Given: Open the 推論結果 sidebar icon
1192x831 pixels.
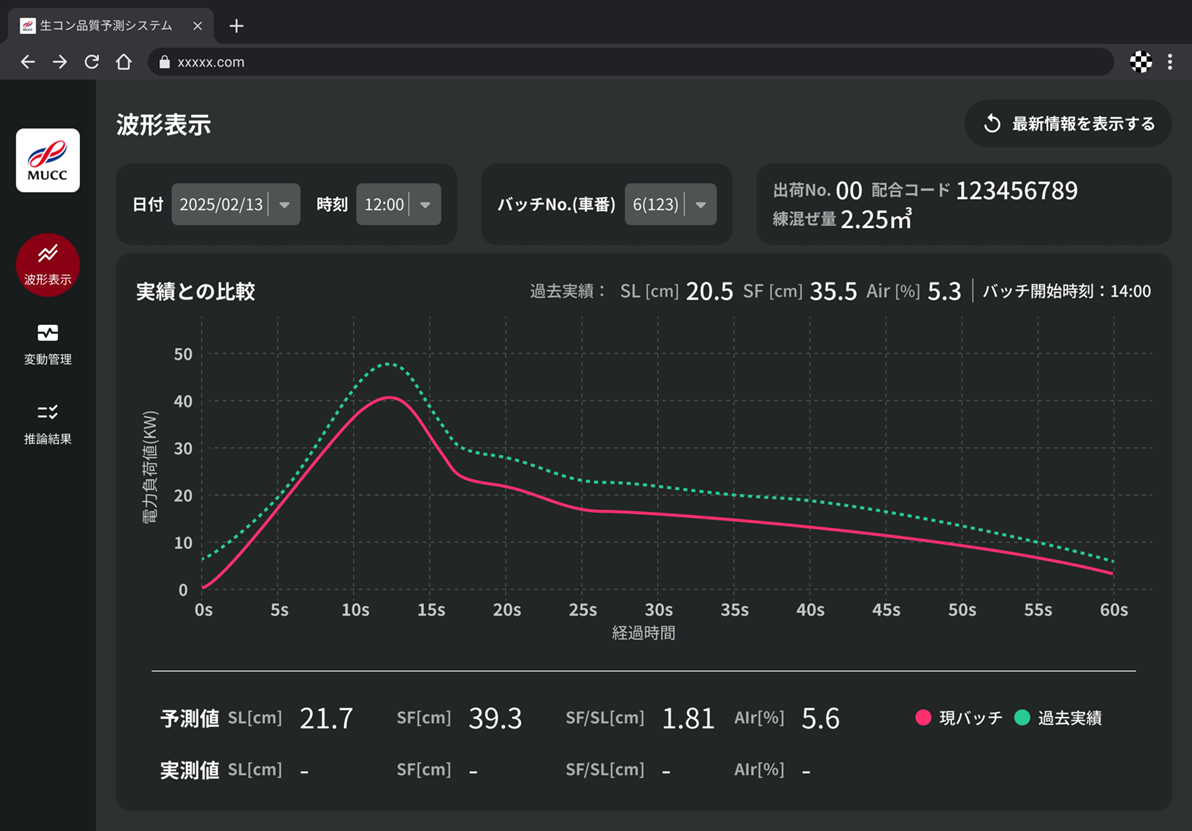Looking at the screenshot, I should (48, 423).
